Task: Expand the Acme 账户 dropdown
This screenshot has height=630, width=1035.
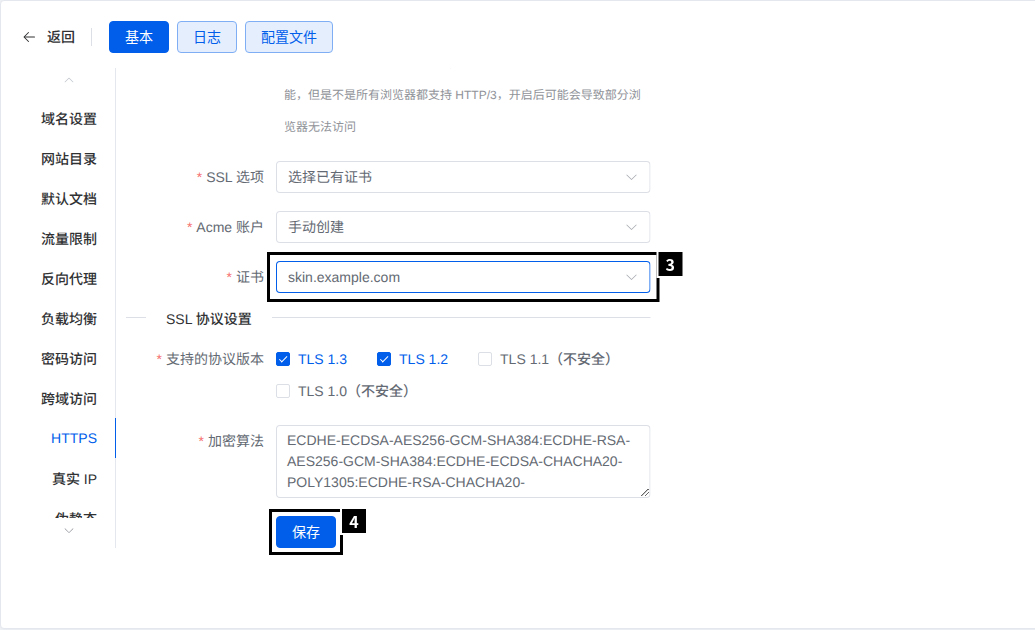Action: (463, 227)
